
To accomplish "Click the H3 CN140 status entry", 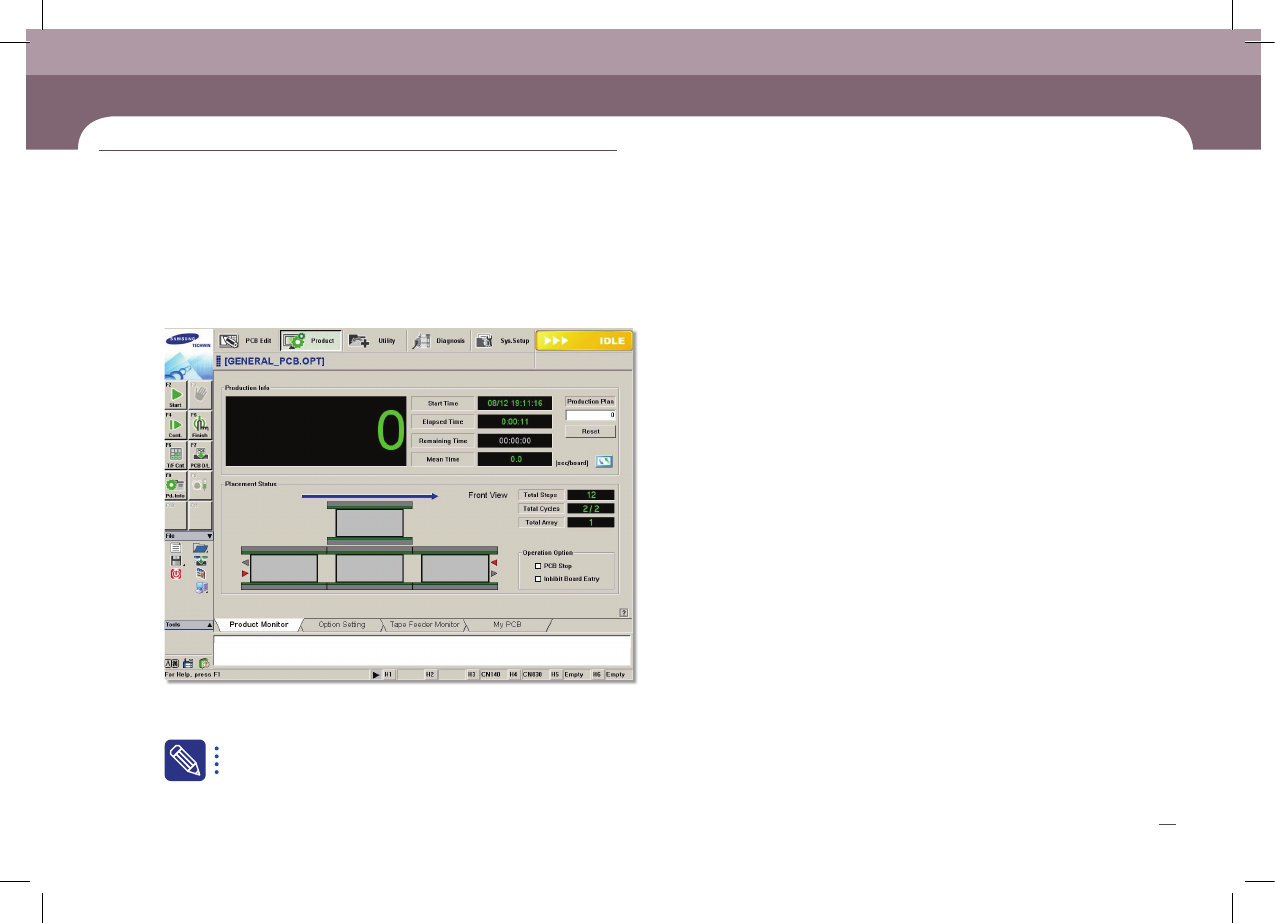I will [x=484, y=675].
